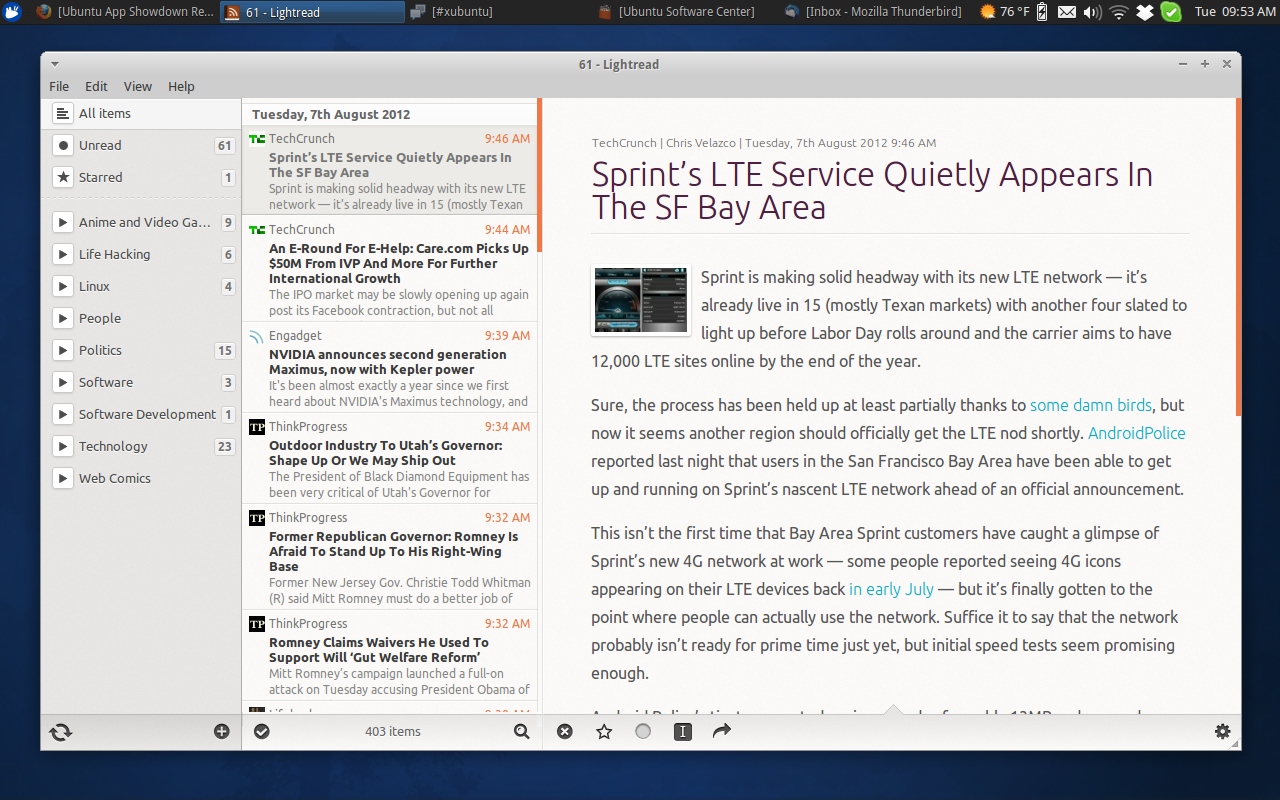Close the article with the X icon
This screenshot has height=800, width=1280.
click(x=565, y=731)
